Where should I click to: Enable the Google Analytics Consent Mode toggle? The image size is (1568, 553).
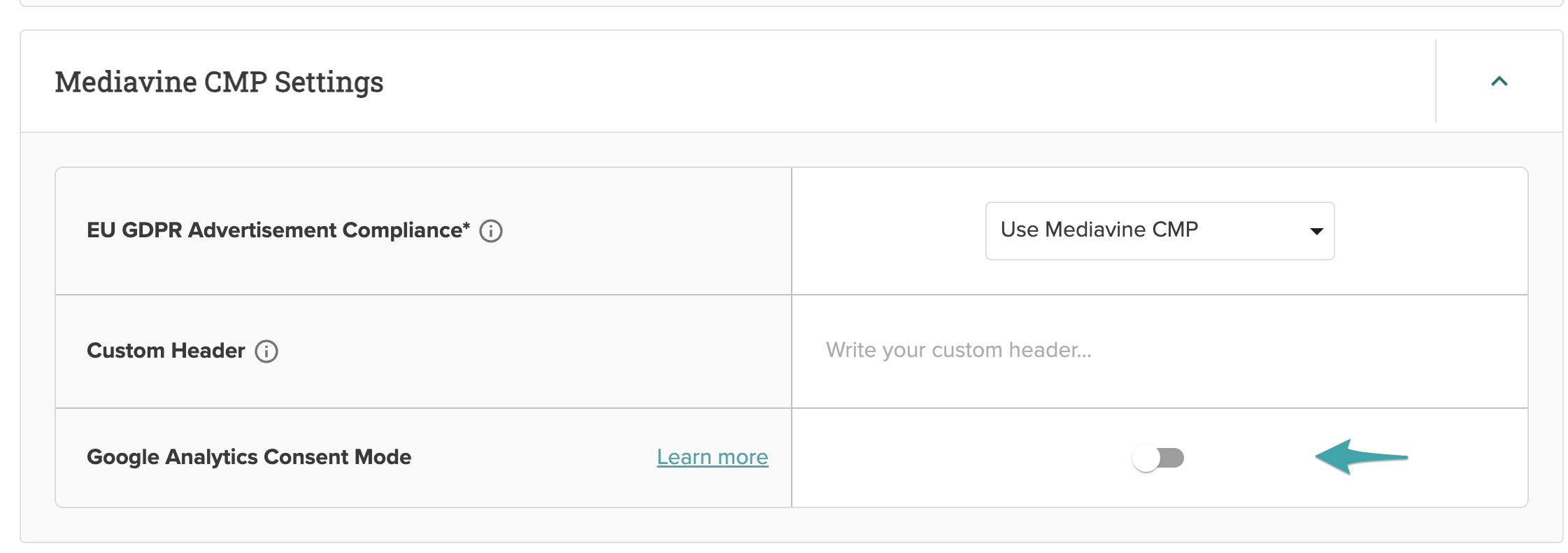(x=1158, y=458)
